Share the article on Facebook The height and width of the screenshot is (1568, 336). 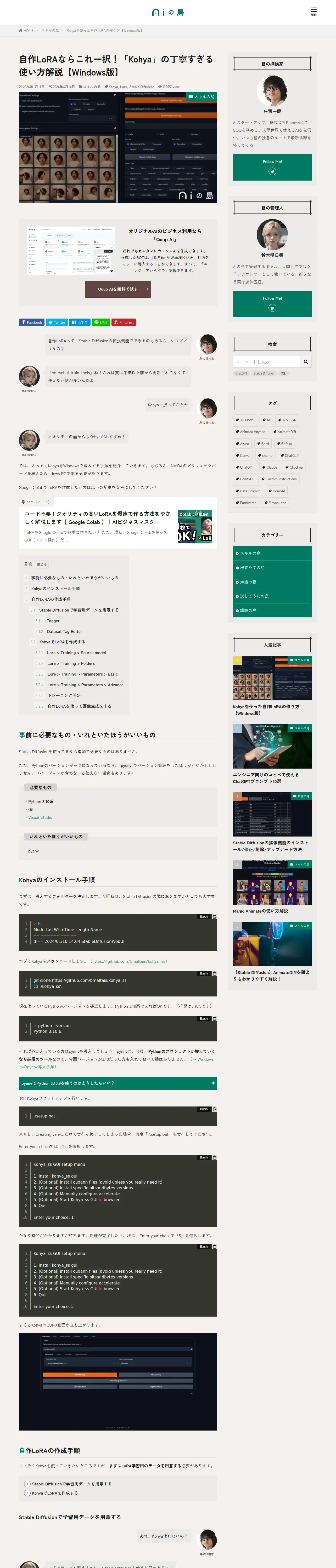pyautogui.click(x=32, y=322)
